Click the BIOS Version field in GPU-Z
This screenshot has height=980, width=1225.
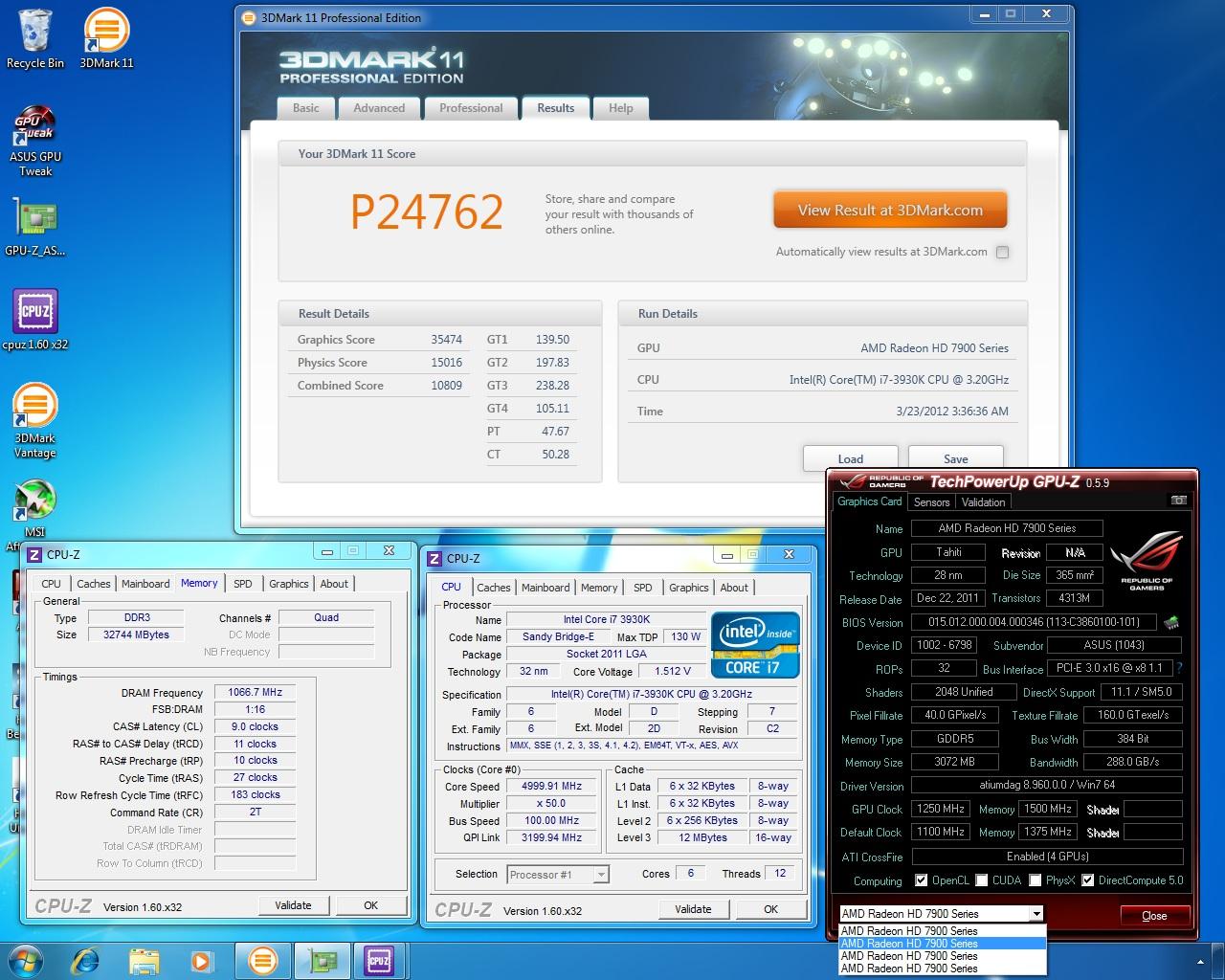pos(1034,622)
